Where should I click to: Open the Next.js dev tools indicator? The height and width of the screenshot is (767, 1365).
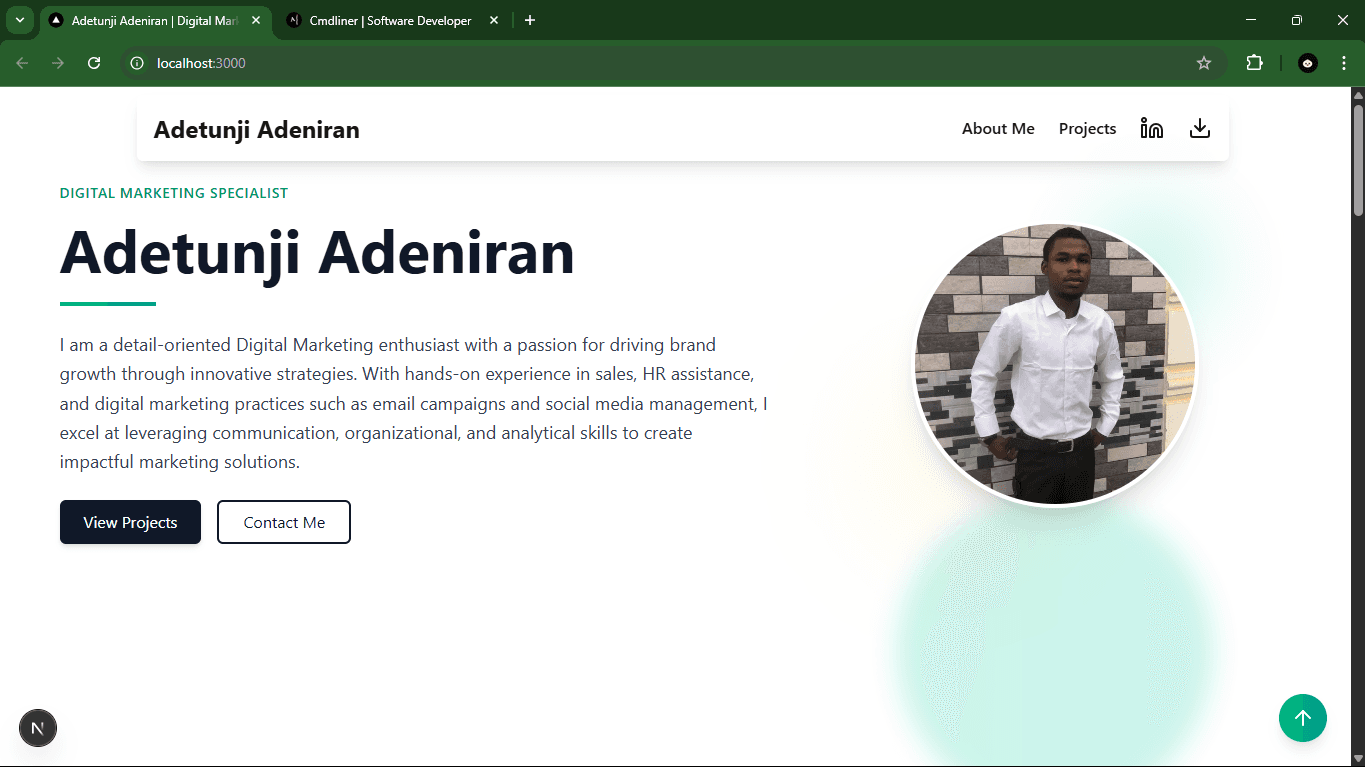[38, 728]
